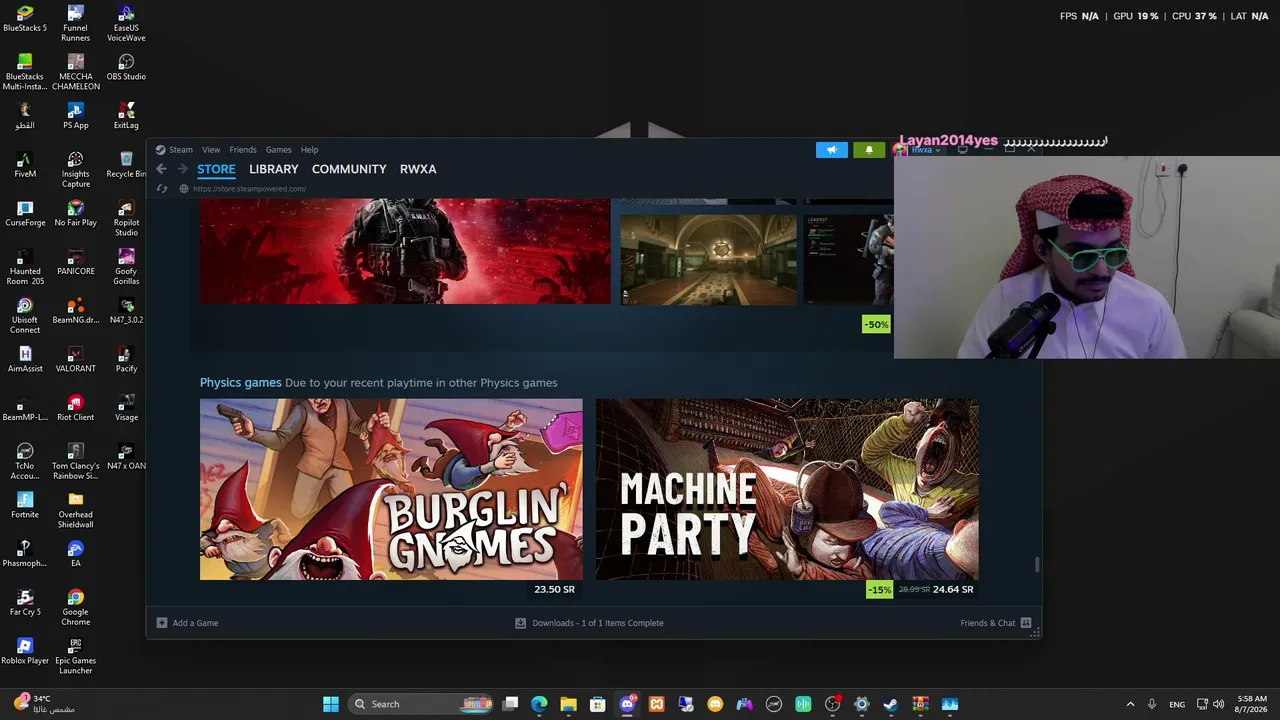
Task: Open File Explorer from the taskbar
Action: pyautogui.click(x=568, y=704)
